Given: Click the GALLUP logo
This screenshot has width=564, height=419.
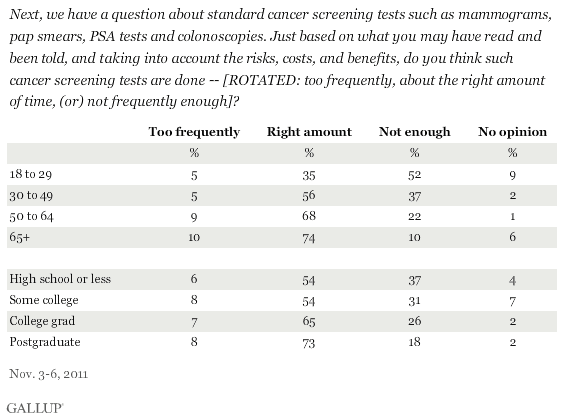Looking at the screenshot, I should [35, 408].
